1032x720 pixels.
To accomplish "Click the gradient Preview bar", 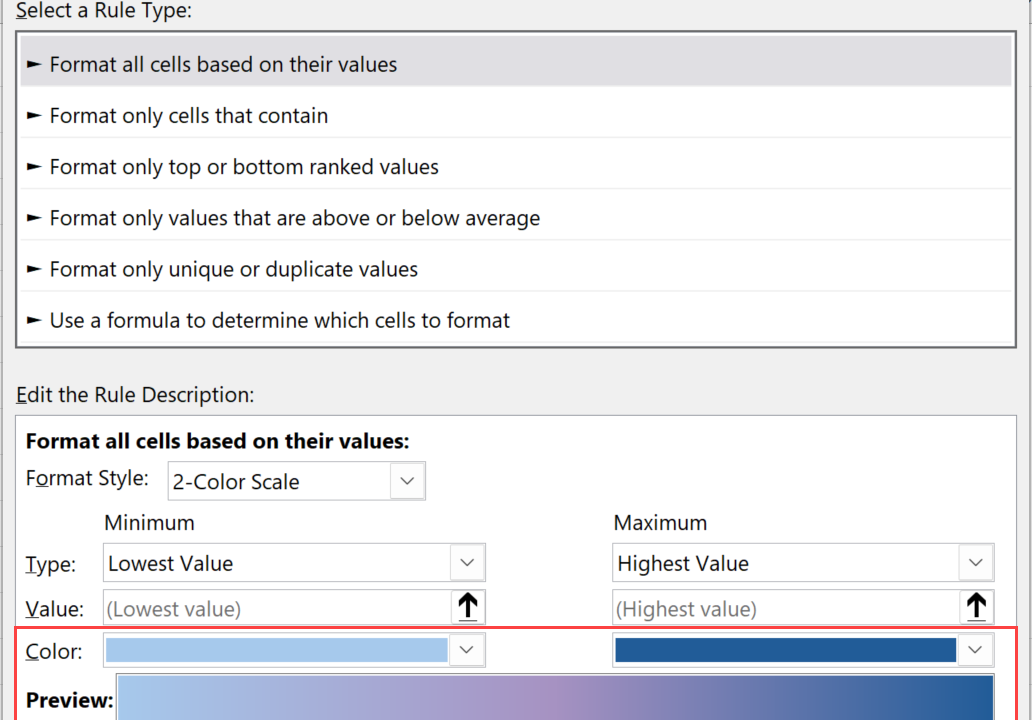I will [x=555, y=698].
